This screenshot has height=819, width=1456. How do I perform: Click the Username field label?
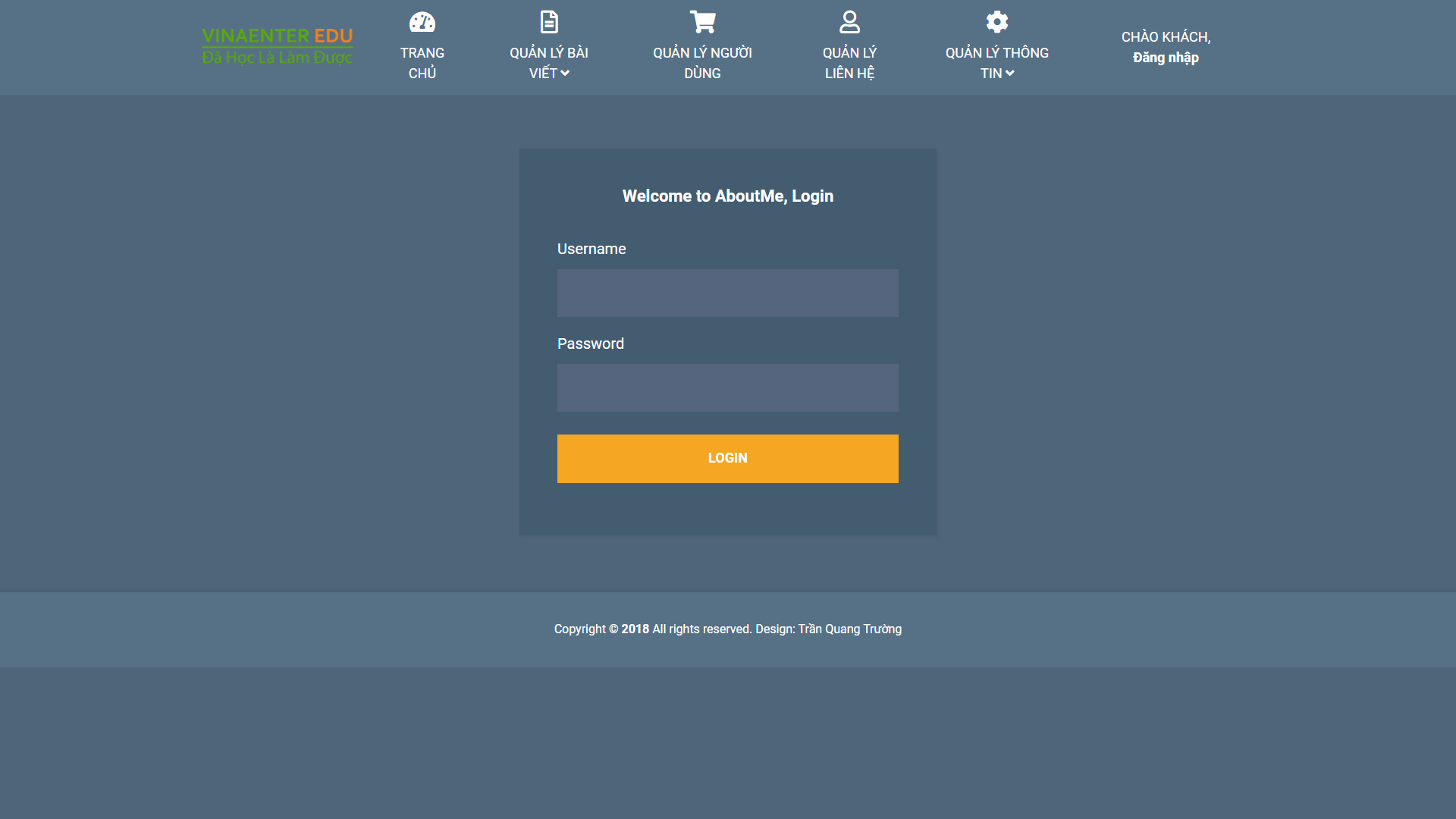[x=591, y=249]
